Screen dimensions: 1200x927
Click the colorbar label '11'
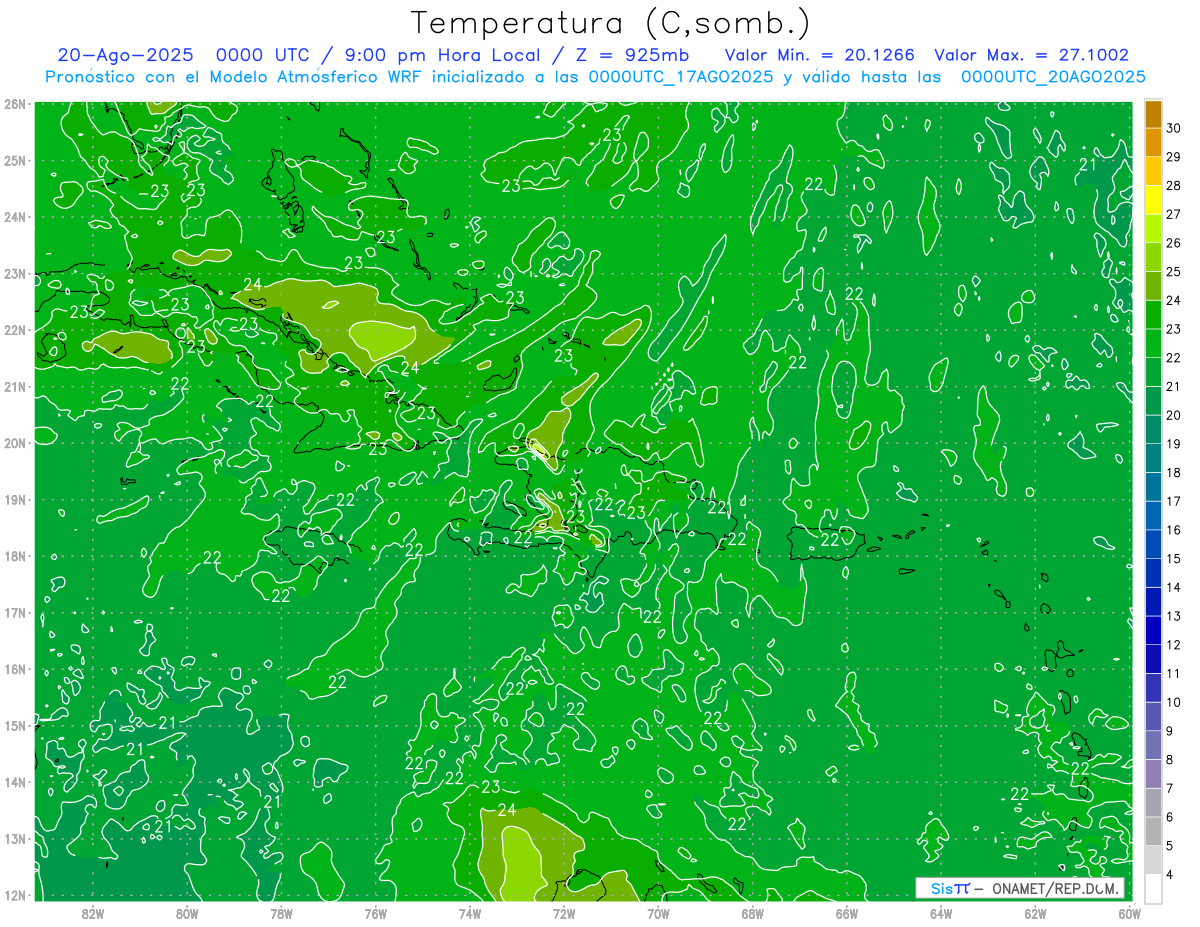click(x=1173, y=674)
